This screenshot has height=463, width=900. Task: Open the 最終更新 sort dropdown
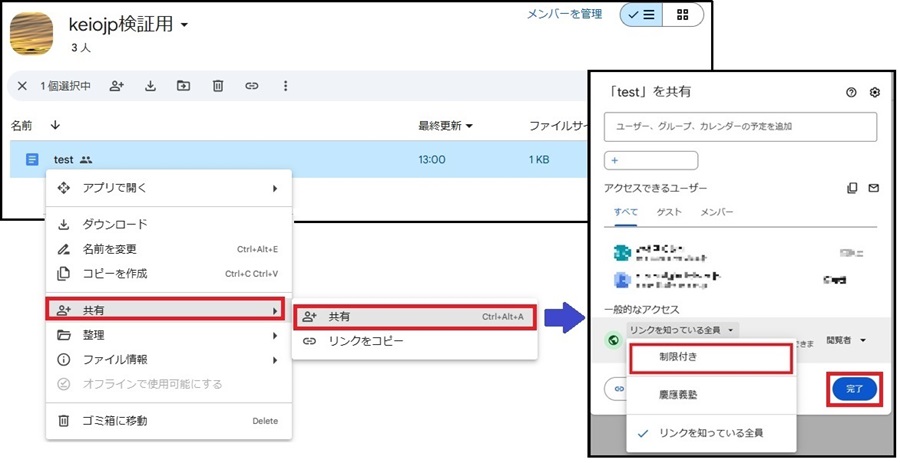pos(446,126)
